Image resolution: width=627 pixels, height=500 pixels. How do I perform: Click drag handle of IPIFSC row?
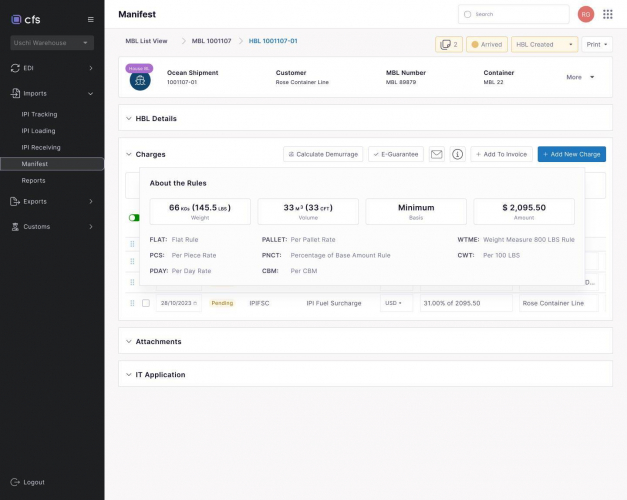click(132, 303)
